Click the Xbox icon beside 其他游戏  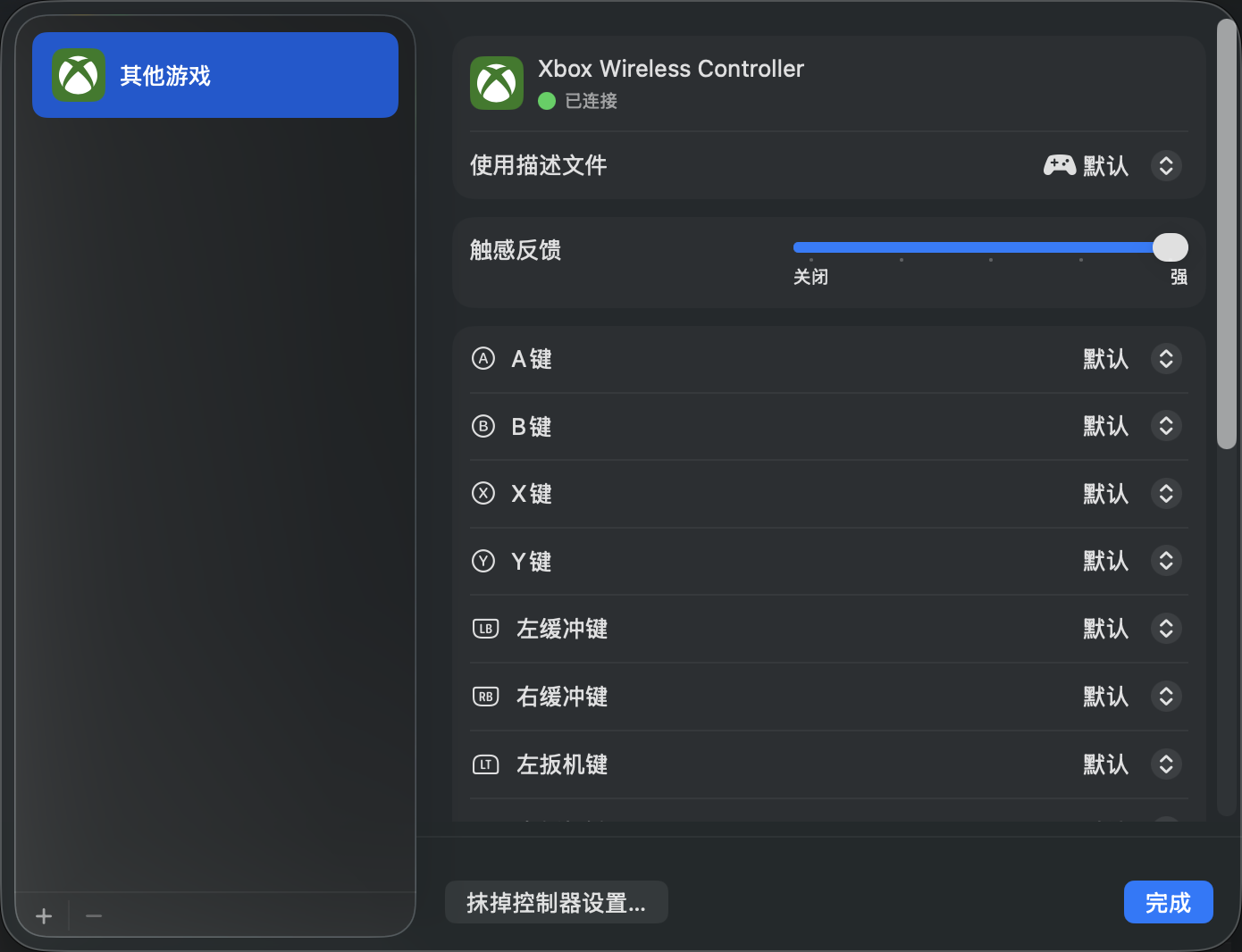pos(79,75)
